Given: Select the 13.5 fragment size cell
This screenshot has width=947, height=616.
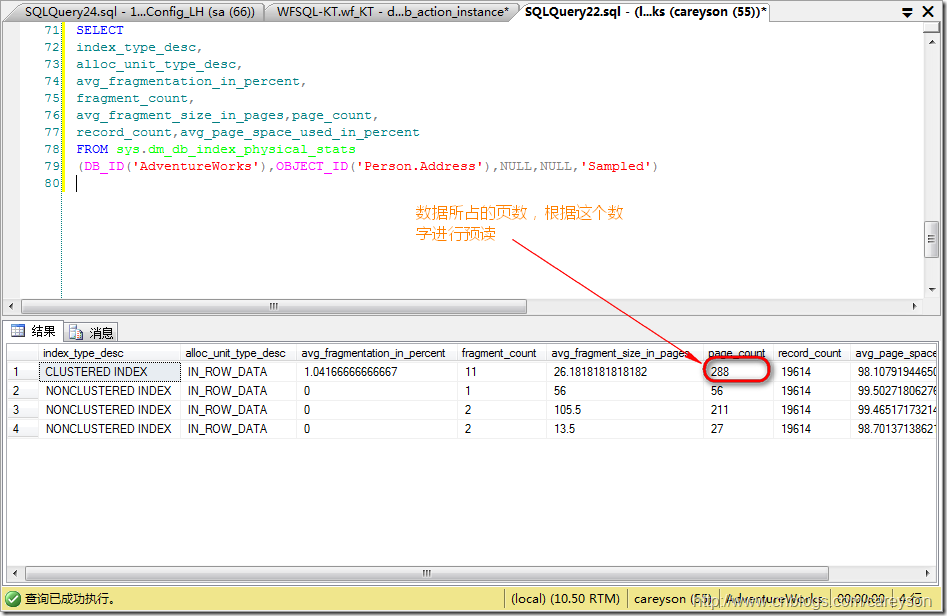Looking at the screenshot, I should pyautogui.click(x=624, y=429).
